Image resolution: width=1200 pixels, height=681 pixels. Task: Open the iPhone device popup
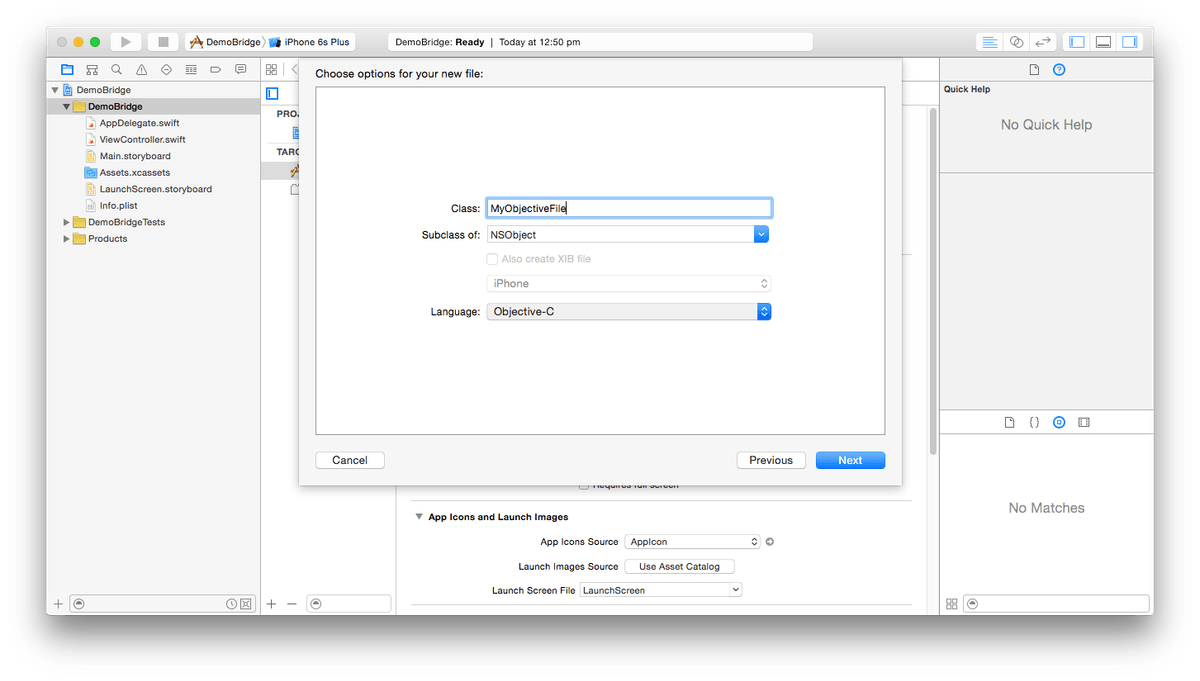tap(629, 284)
